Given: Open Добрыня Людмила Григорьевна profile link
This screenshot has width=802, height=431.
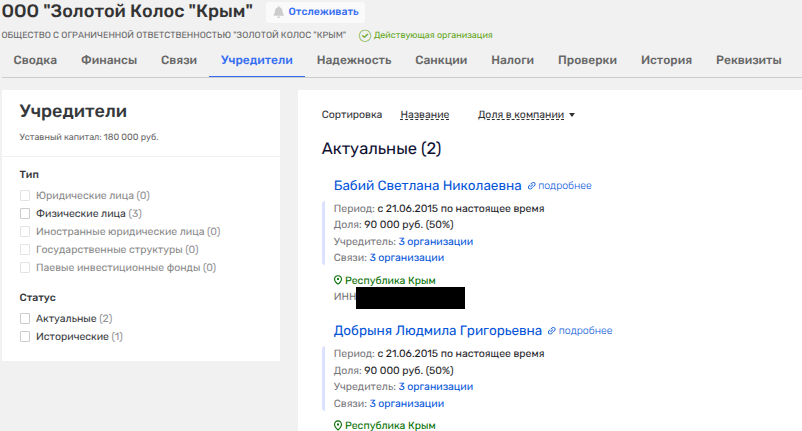Looking at the screenshot, I should (x=437, y=330).
